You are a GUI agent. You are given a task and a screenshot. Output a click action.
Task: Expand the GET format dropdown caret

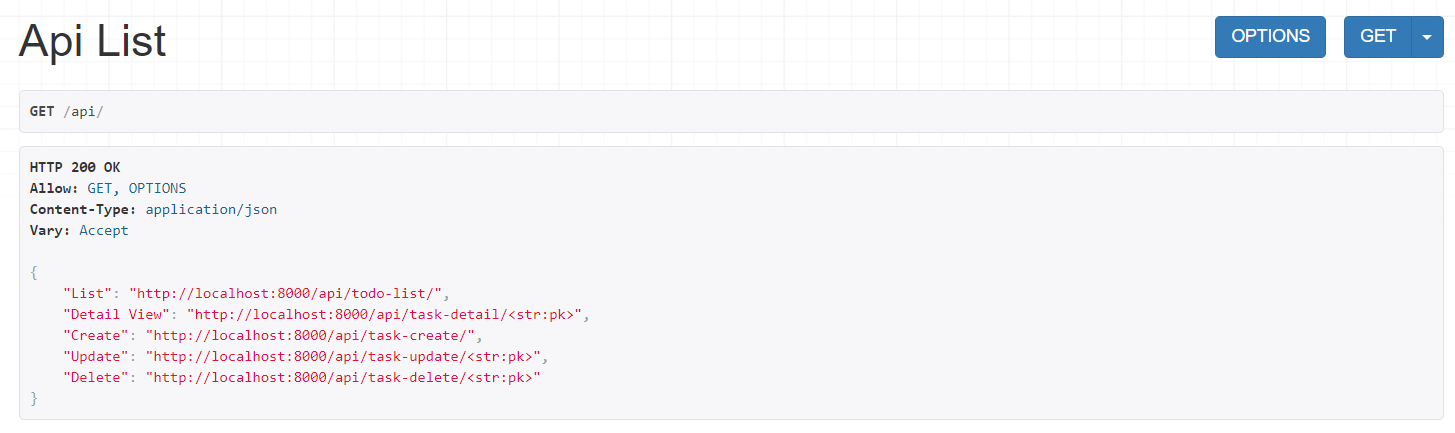(1427, 37)
